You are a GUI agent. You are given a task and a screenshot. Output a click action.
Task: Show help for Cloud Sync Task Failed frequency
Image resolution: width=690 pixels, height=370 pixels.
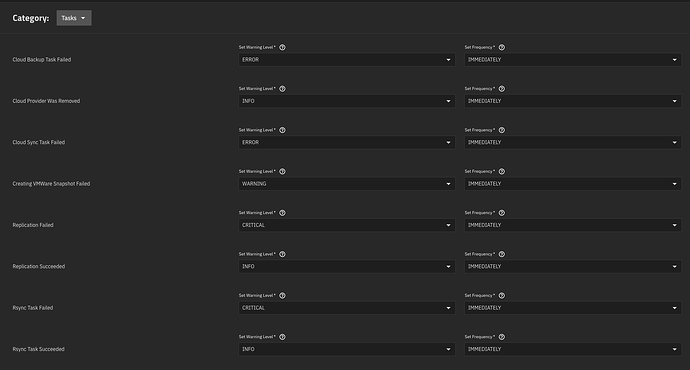(x=502, y=130)
